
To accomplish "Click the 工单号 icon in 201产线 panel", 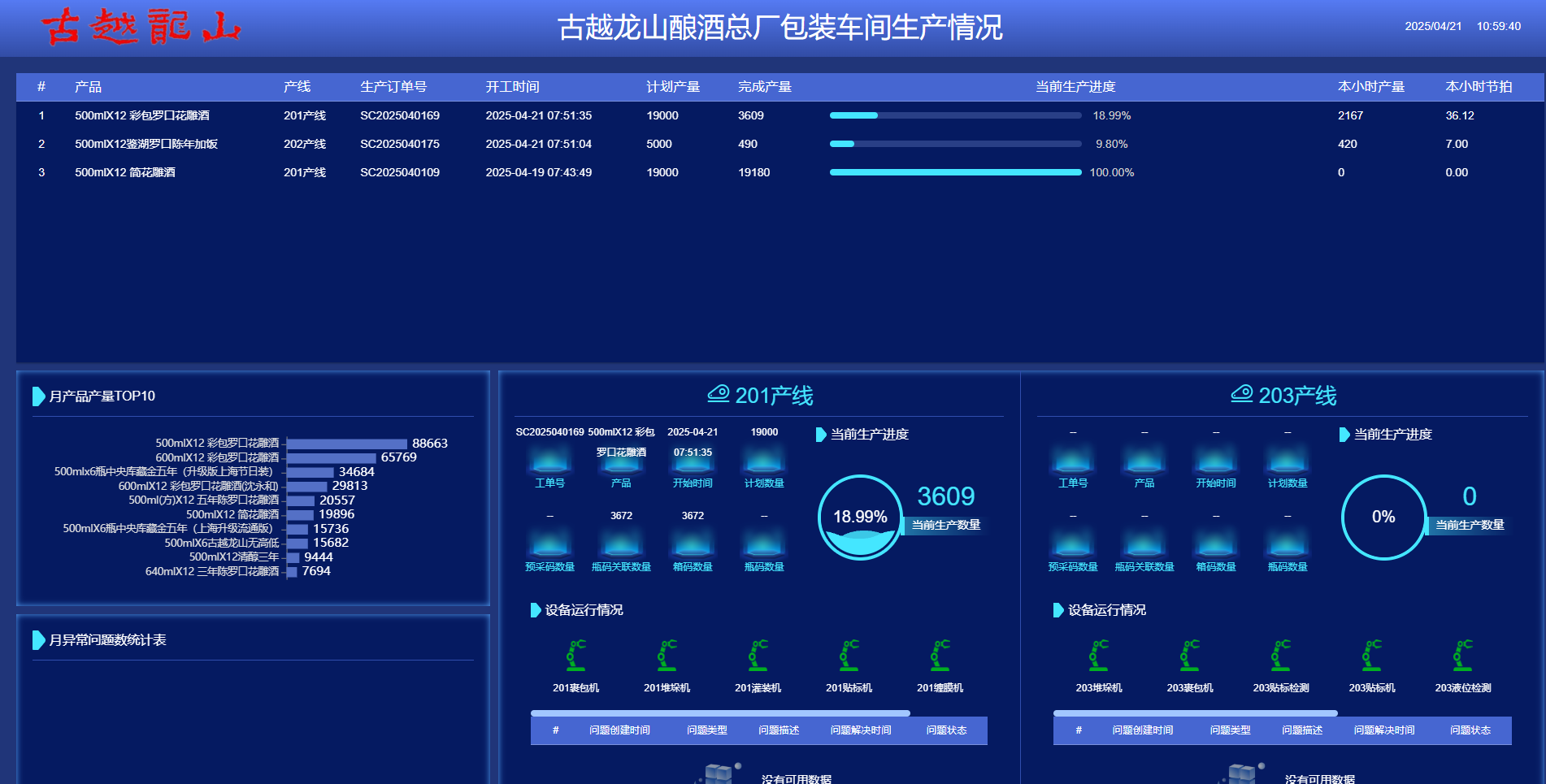I will point(549,461).
